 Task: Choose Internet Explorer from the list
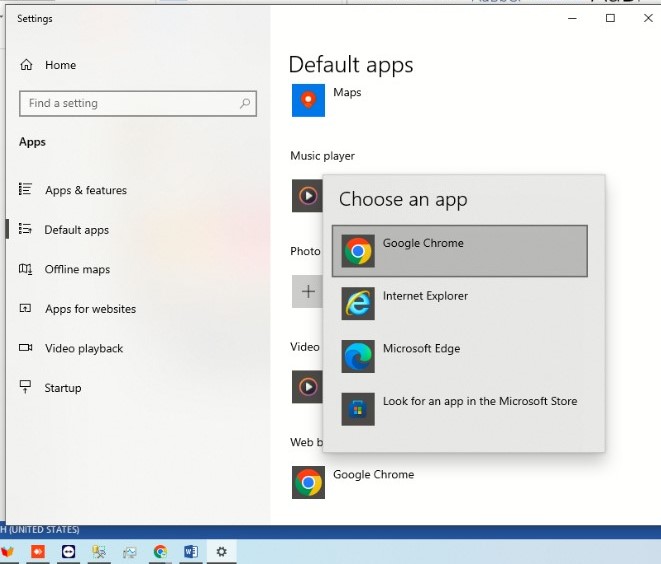click(x=459, y=303)
